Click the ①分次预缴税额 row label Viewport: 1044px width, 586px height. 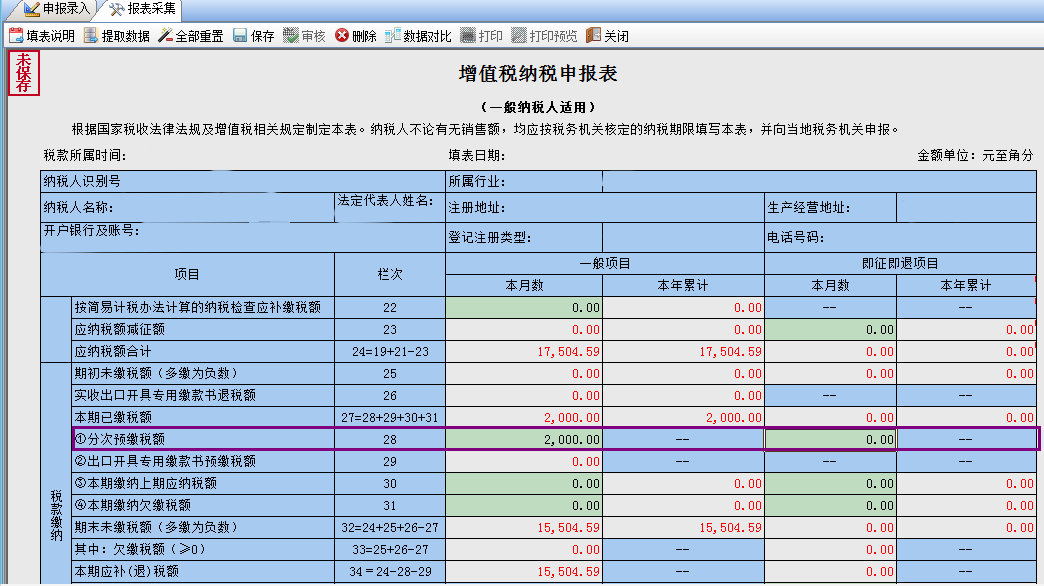[119, 440]
